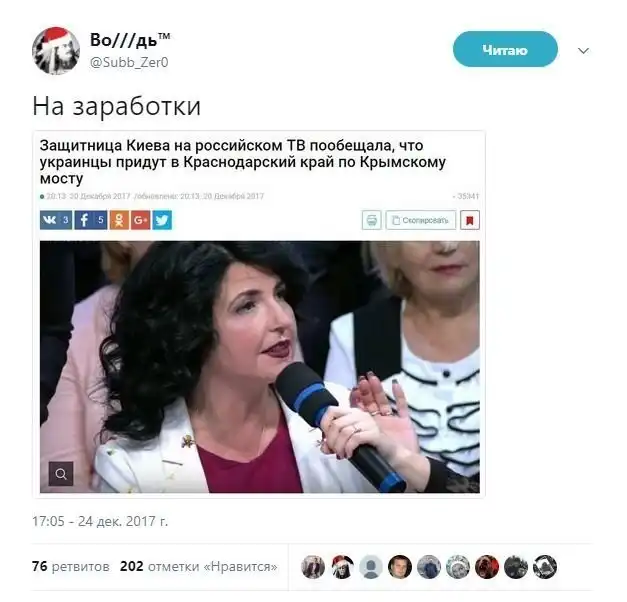This screenshot has height=602, width=627.
Task: Toggle the Читаю follow button
Action: [505, 49]
